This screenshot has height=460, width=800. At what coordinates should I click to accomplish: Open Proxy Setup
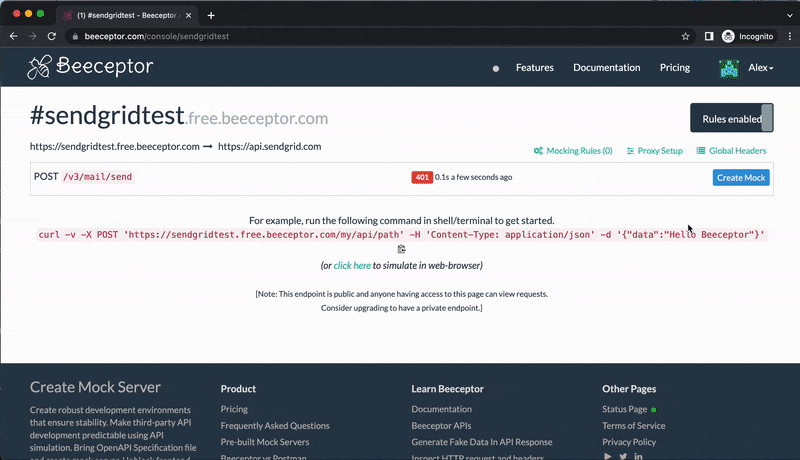click(x=655, y=150)
